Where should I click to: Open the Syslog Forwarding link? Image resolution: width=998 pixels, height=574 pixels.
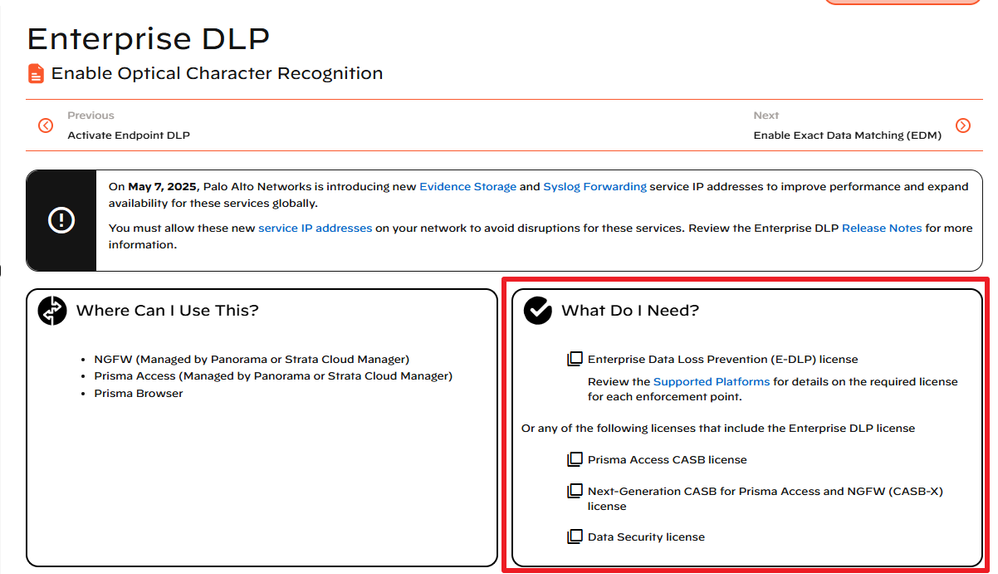[594, 186]
